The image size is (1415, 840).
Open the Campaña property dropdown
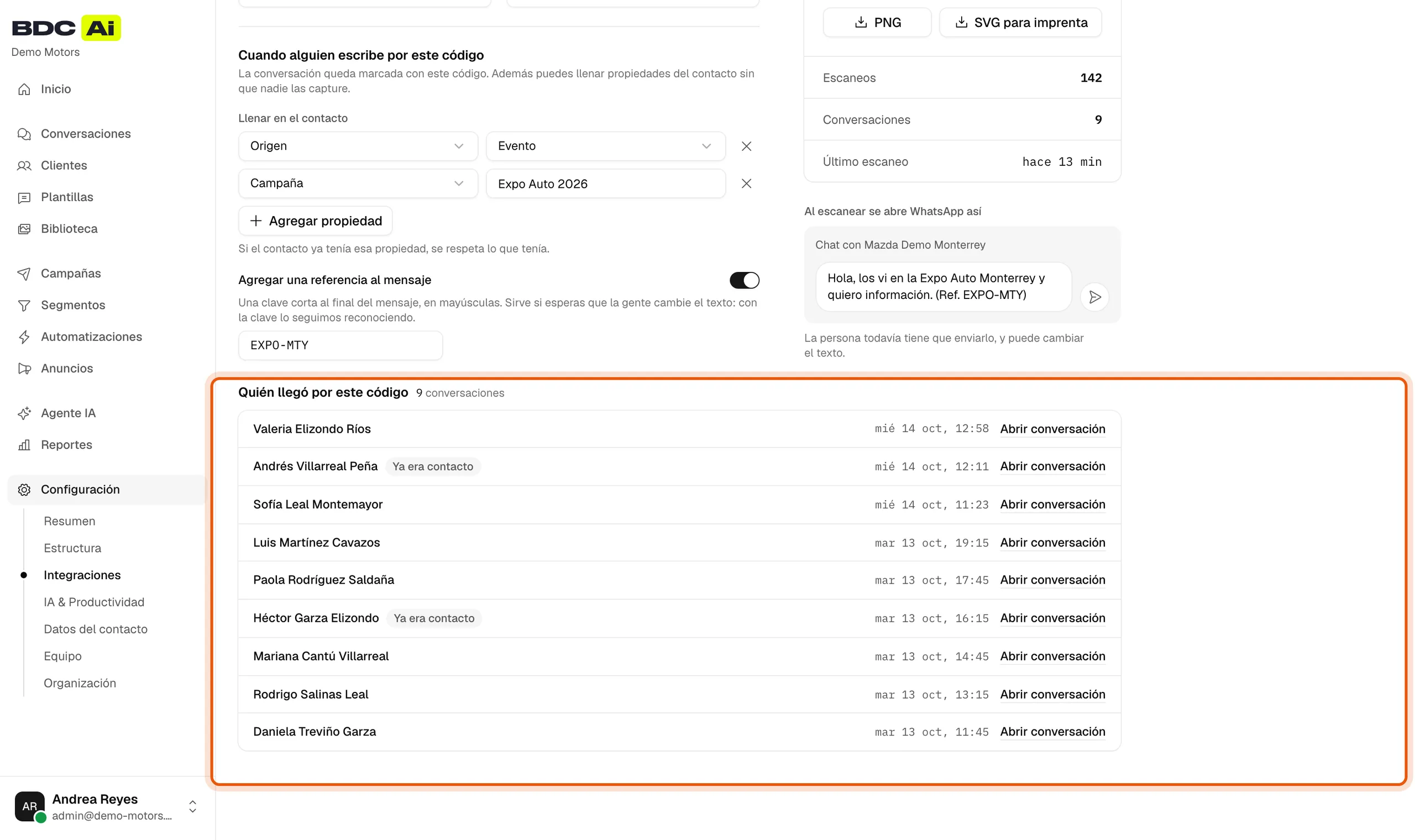click(358, 184)
